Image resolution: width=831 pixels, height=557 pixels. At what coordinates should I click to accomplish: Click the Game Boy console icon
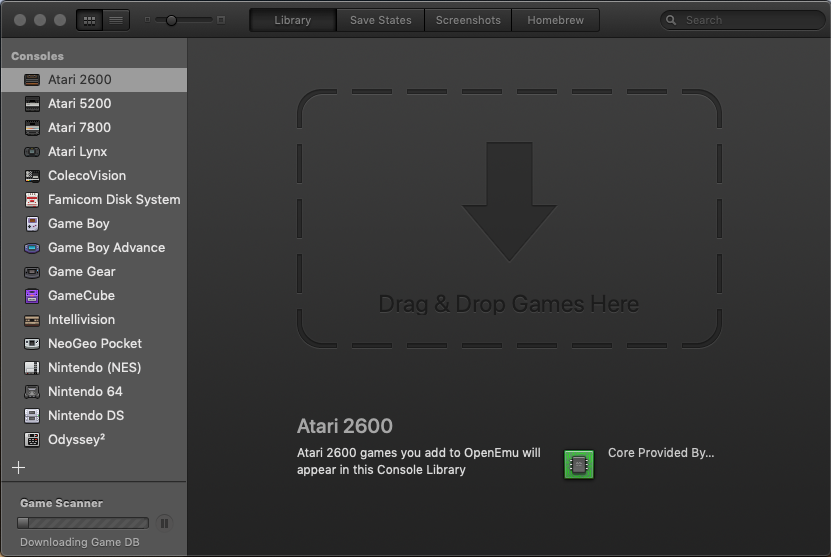click(32, 224)
